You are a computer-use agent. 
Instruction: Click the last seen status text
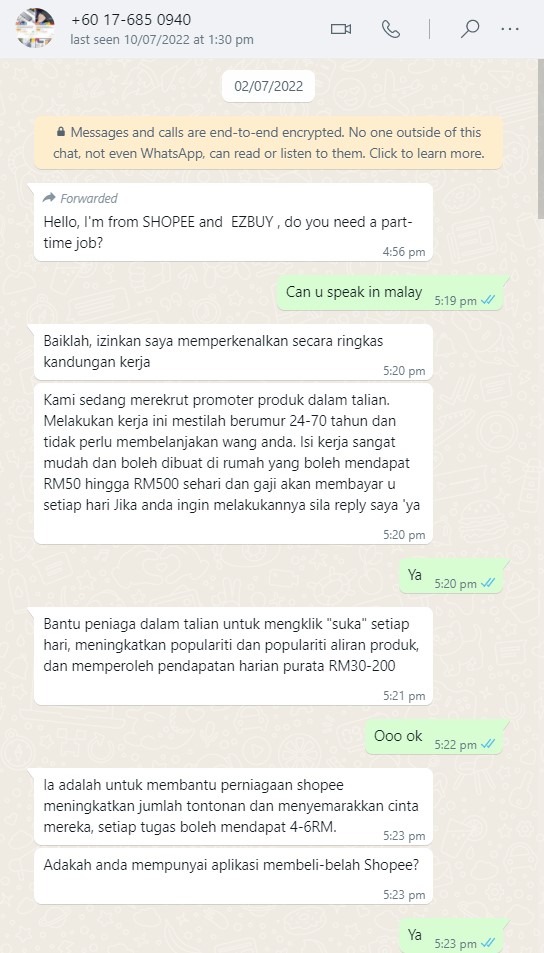pos(162,40)
